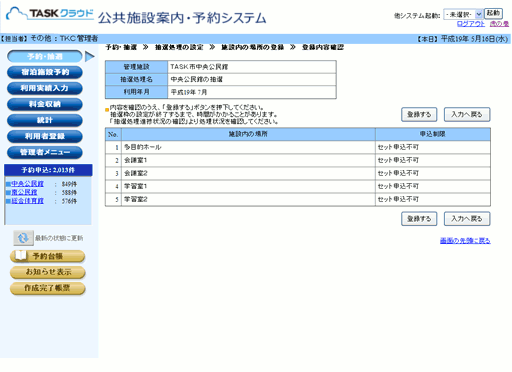Select the 会議室1 row text
This screenshot has width=512, height=372.
pyautogui.click(x=135, y=160)
